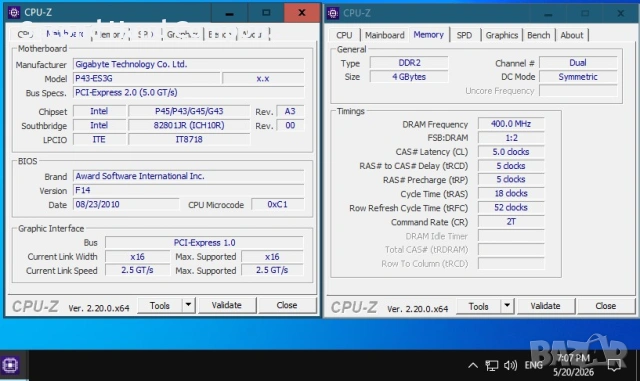This screenshot has height=381, width=640.
Task: Show hidden tray icons chevron
Action: (473, 365)
